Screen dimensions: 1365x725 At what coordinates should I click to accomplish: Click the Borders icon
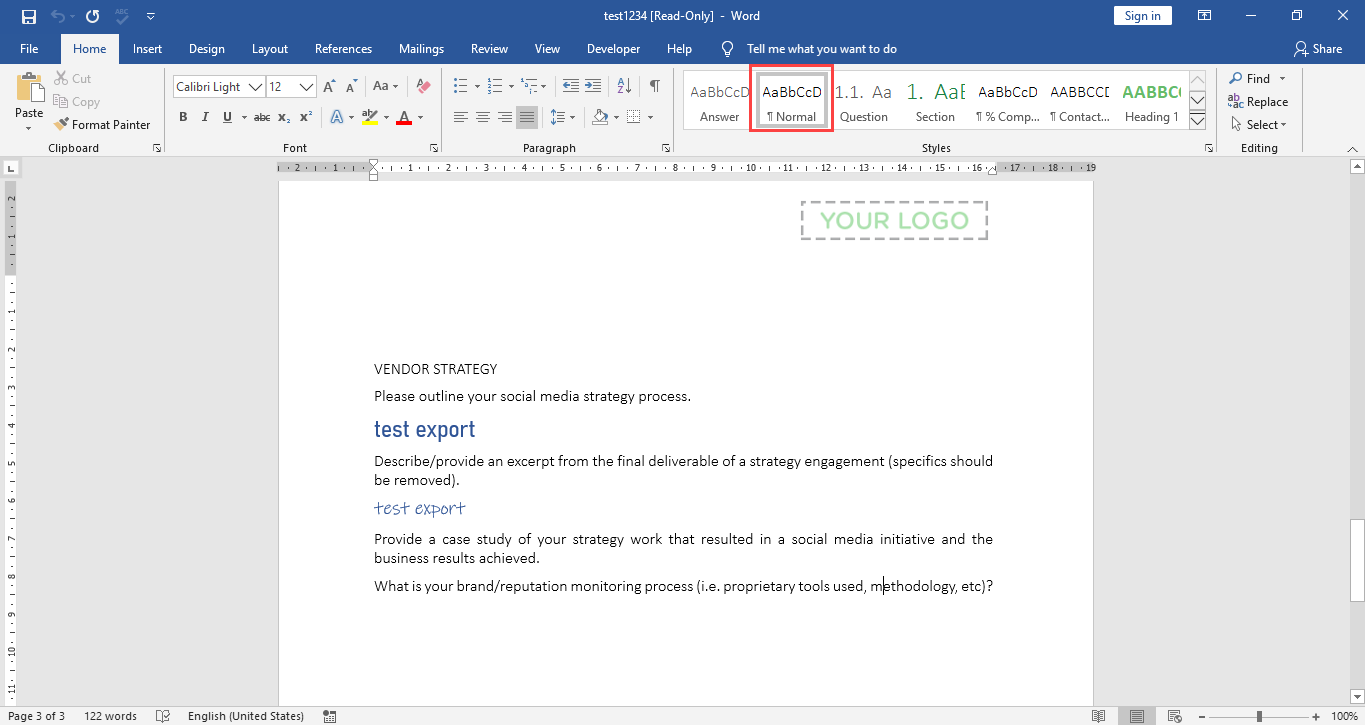pos(634,117)
